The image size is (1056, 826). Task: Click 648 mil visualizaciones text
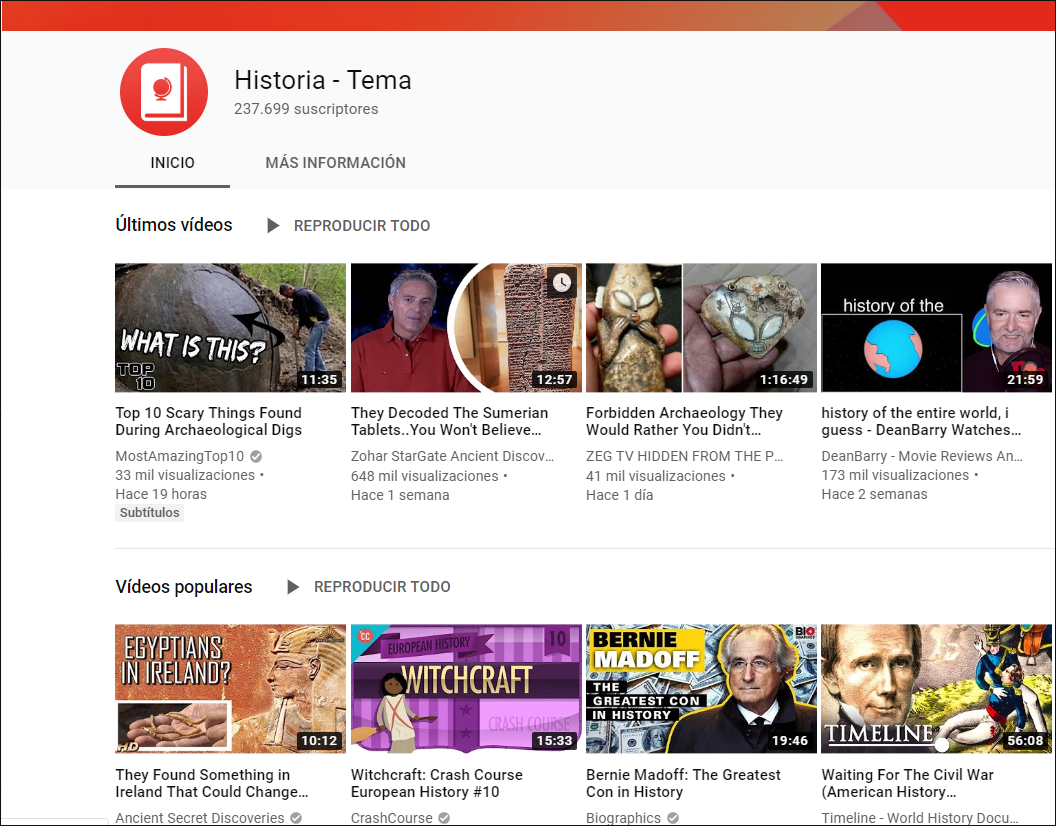click(x=425, y=476)
